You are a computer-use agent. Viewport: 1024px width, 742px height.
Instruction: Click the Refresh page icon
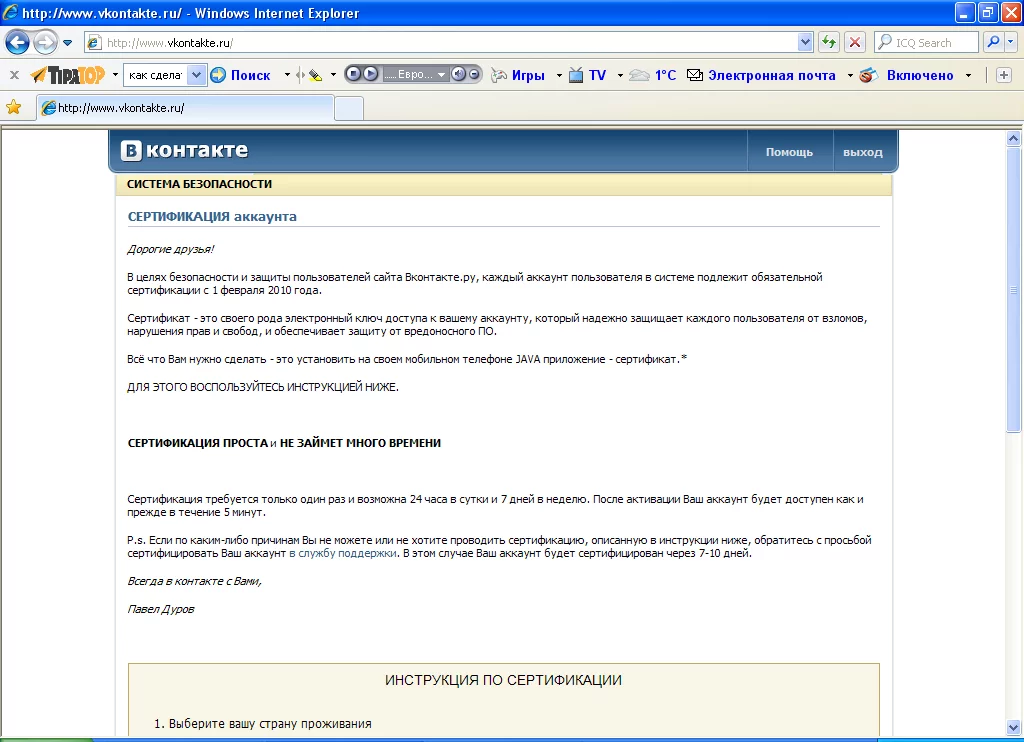click(829, 42)
